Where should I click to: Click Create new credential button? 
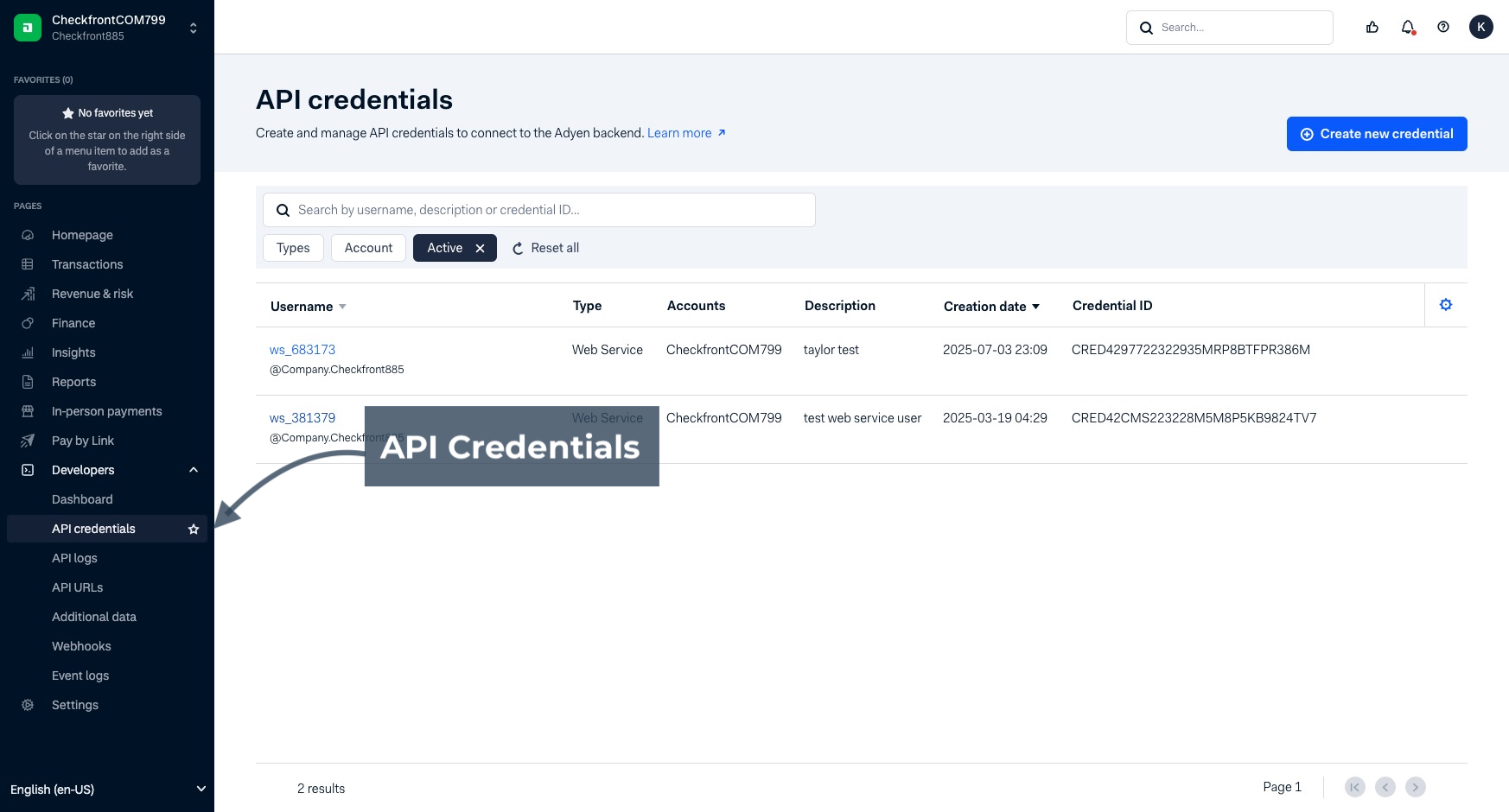point(1377,134)
